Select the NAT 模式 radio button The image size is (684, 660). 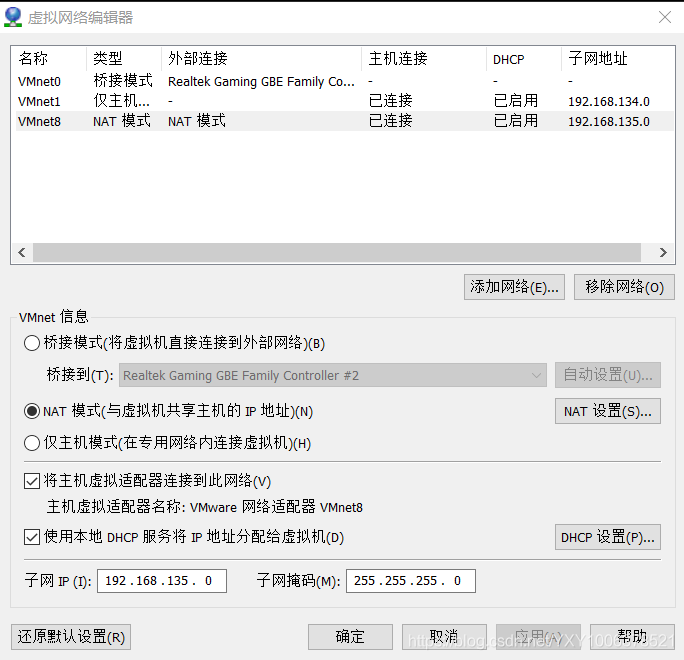coord(32,411)
